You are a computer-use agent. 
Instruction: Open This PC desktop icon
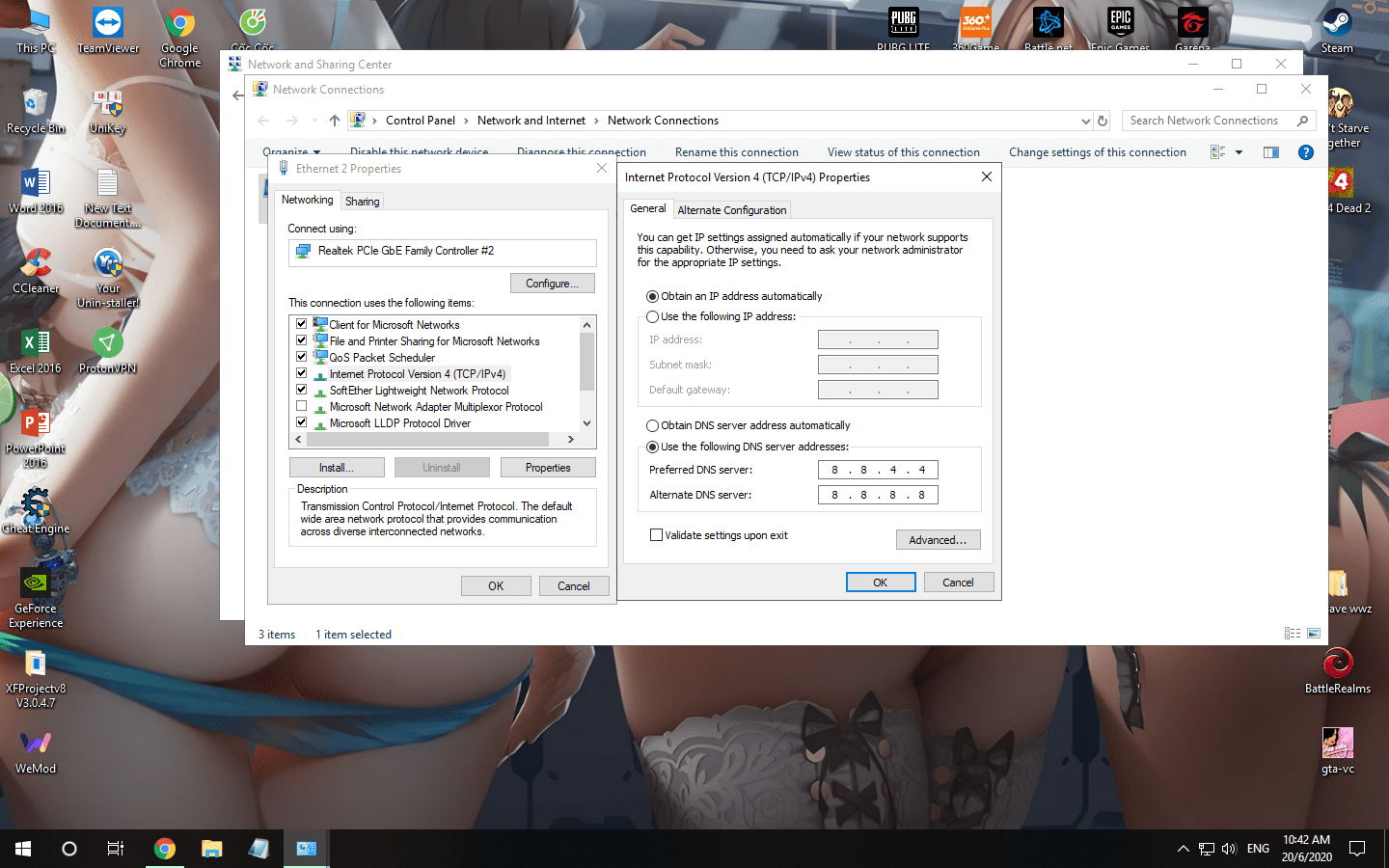click(x=36, y=30)
